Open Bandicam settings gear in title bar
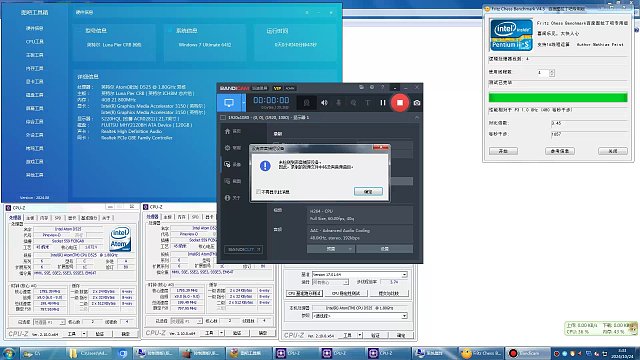This screenshot has height=360, width=640. (372, 87)
